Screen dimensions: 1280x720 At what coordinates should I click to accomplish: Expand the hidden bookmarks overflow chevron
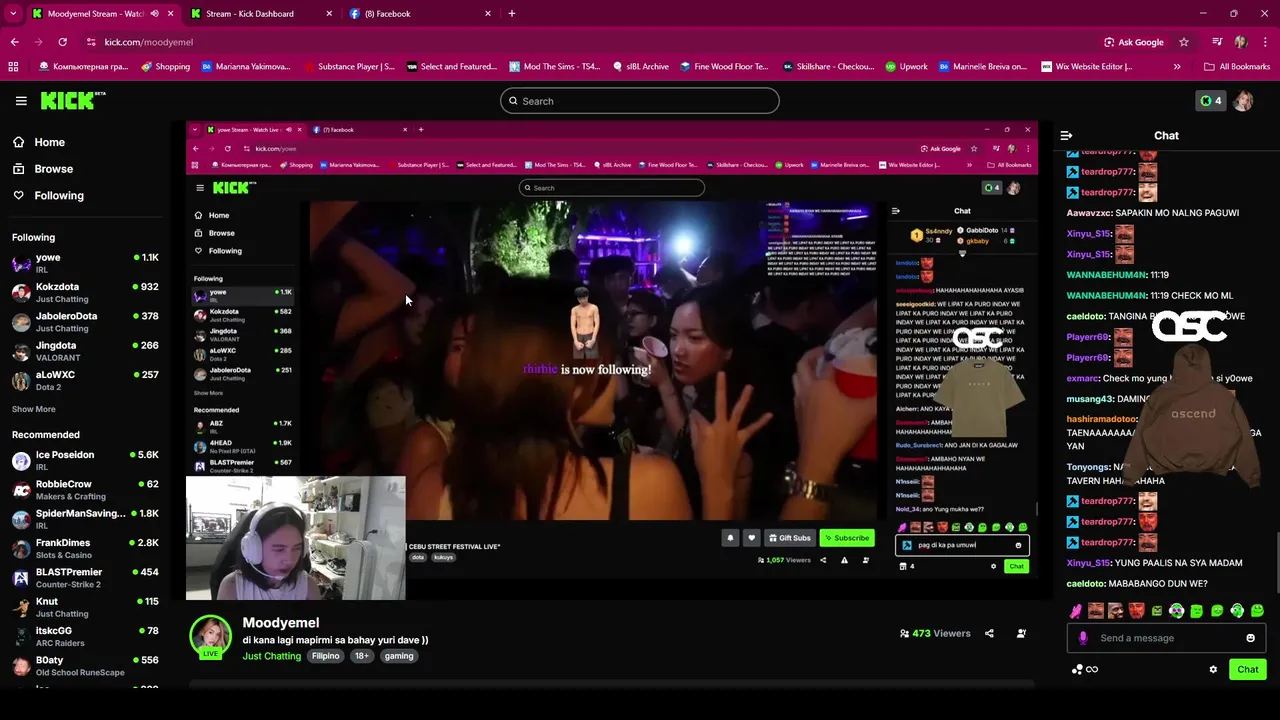click(x=1177, y=67)
